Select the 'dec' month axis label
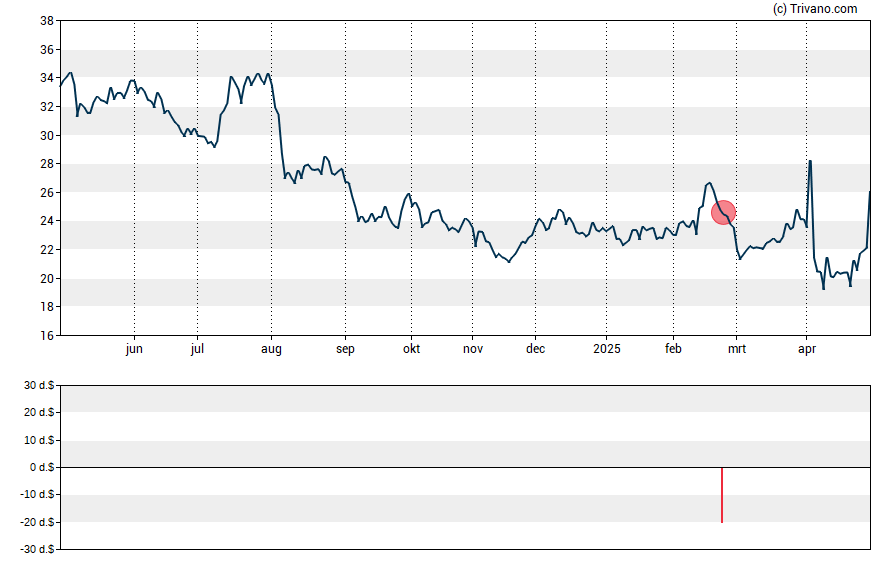888x565 pixels. [535, 349]
